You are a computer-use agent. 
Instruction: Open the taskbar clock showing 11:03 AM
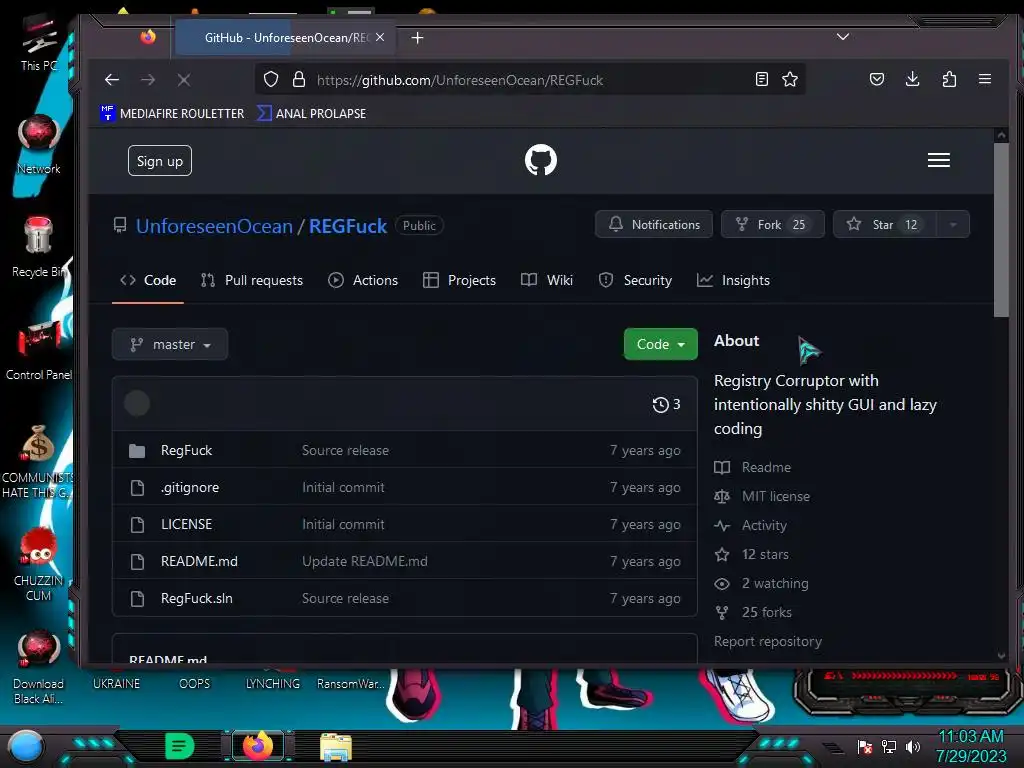tap(971, 746)
